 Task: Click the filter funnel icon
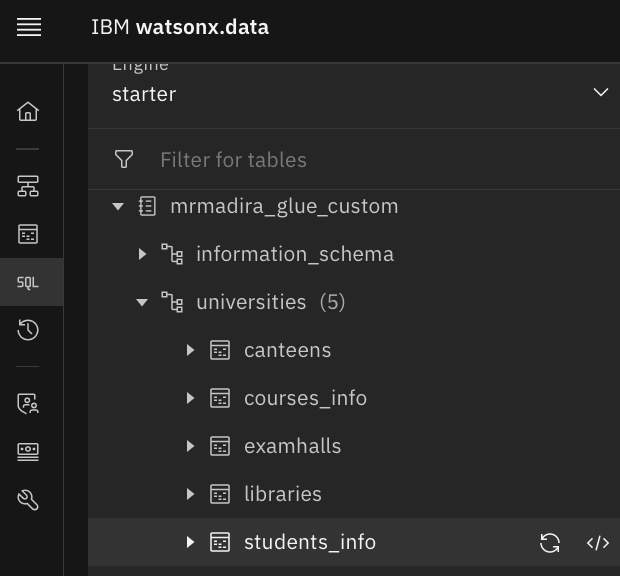click(124, 159)
